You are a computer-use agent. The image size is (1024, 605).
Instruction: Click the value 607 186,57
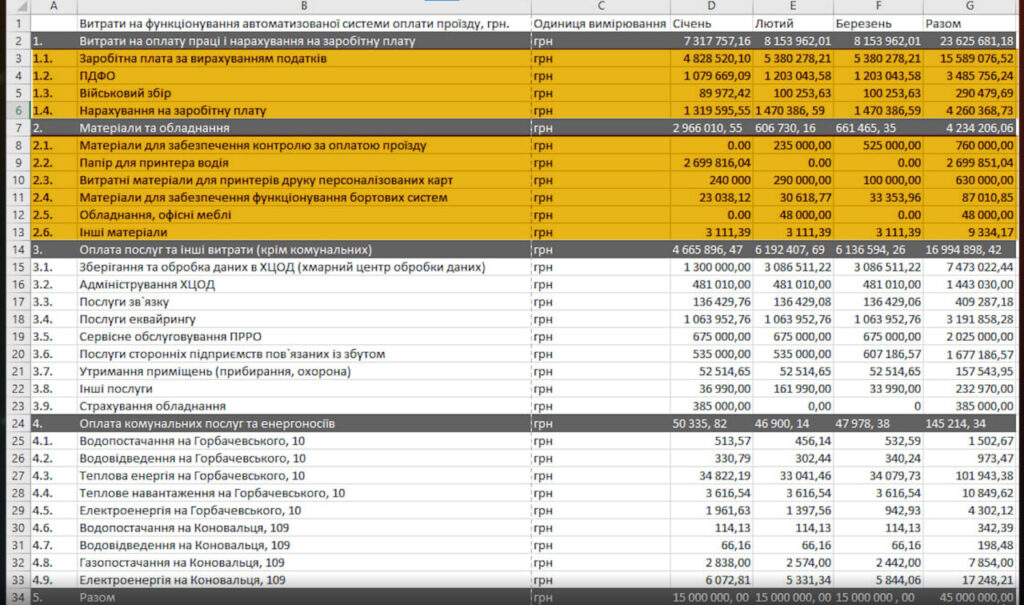coord(891,354)
